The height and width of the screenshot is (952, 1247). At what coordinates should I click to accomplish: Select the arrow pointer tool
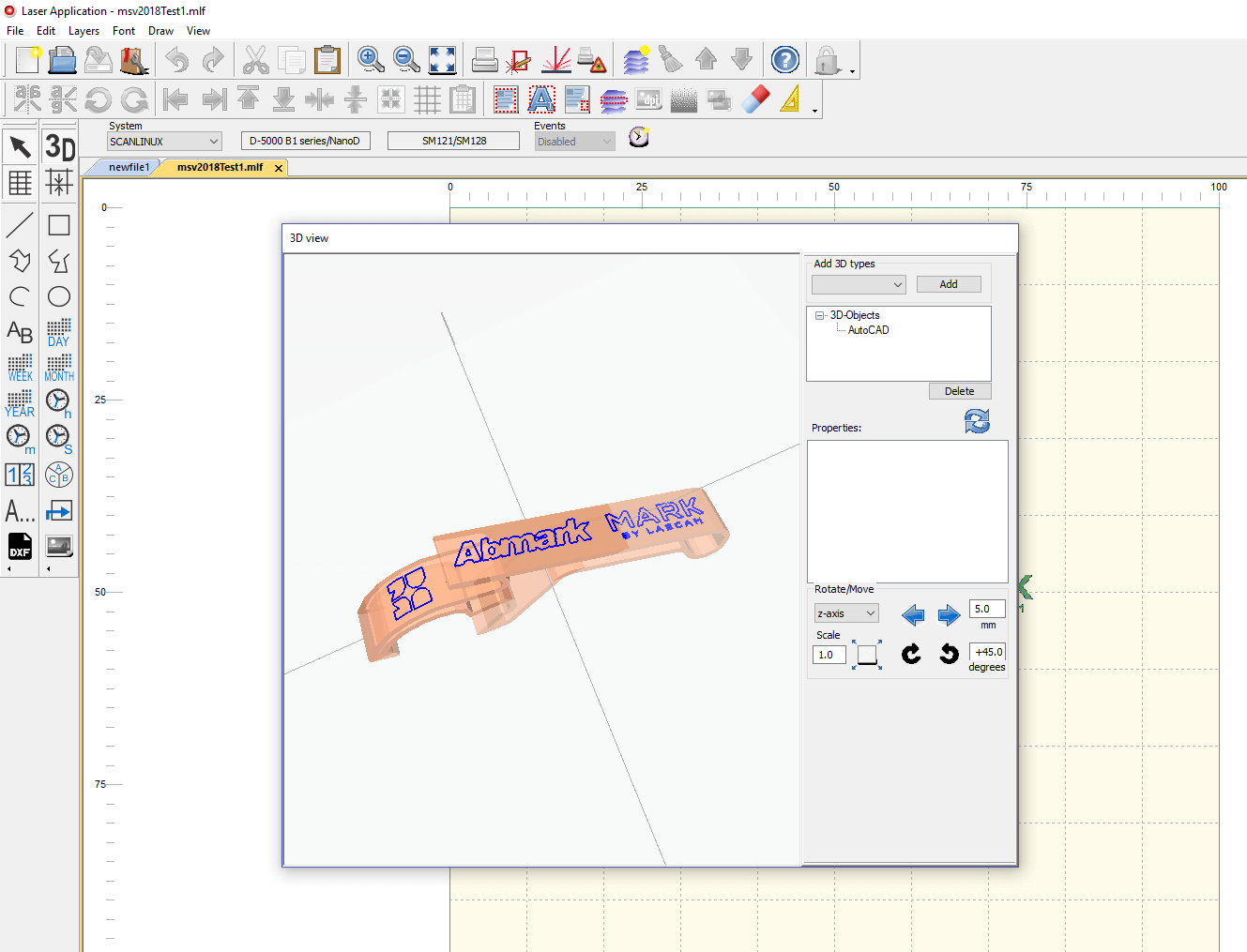(20, 147)
